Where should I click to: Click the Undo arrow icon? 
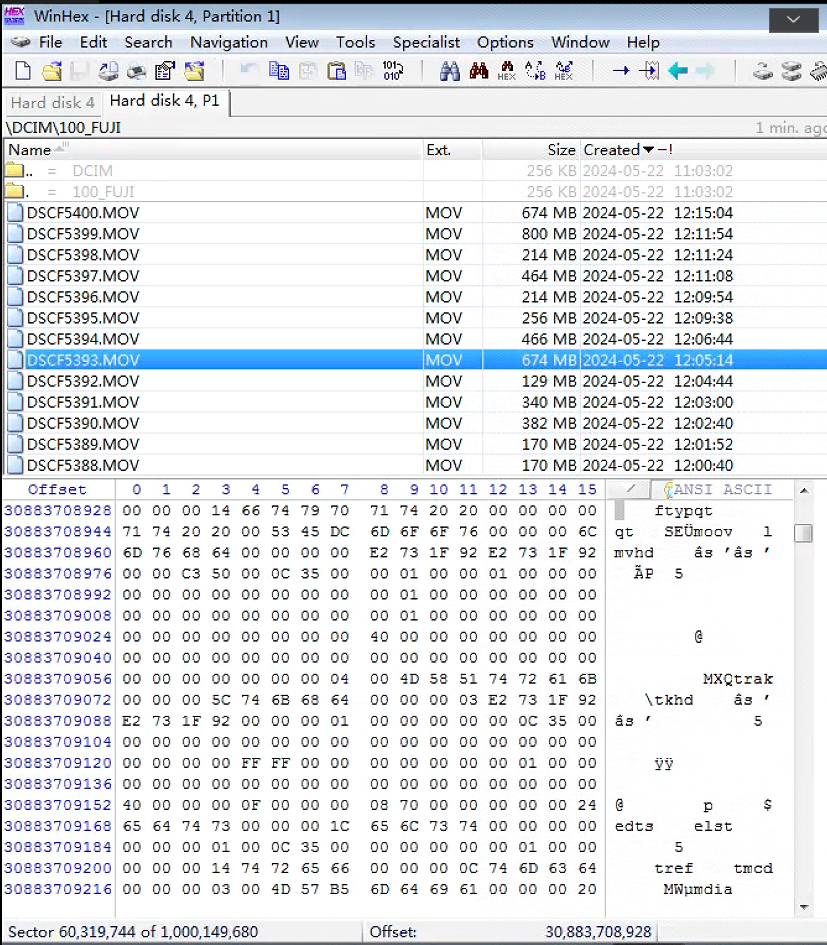pos(248,71)
